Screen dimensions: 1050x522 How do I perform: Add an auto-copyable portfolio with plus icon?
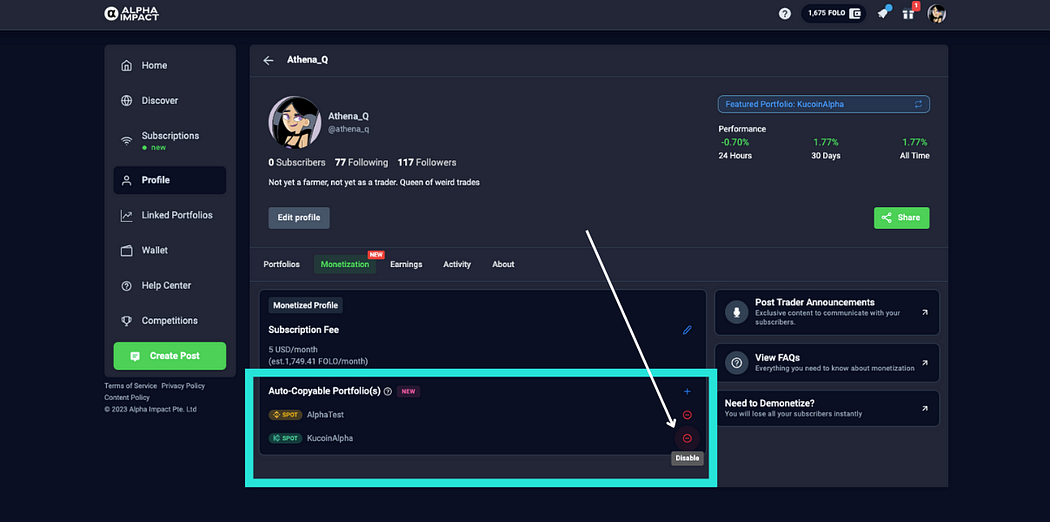click(686, 392)
